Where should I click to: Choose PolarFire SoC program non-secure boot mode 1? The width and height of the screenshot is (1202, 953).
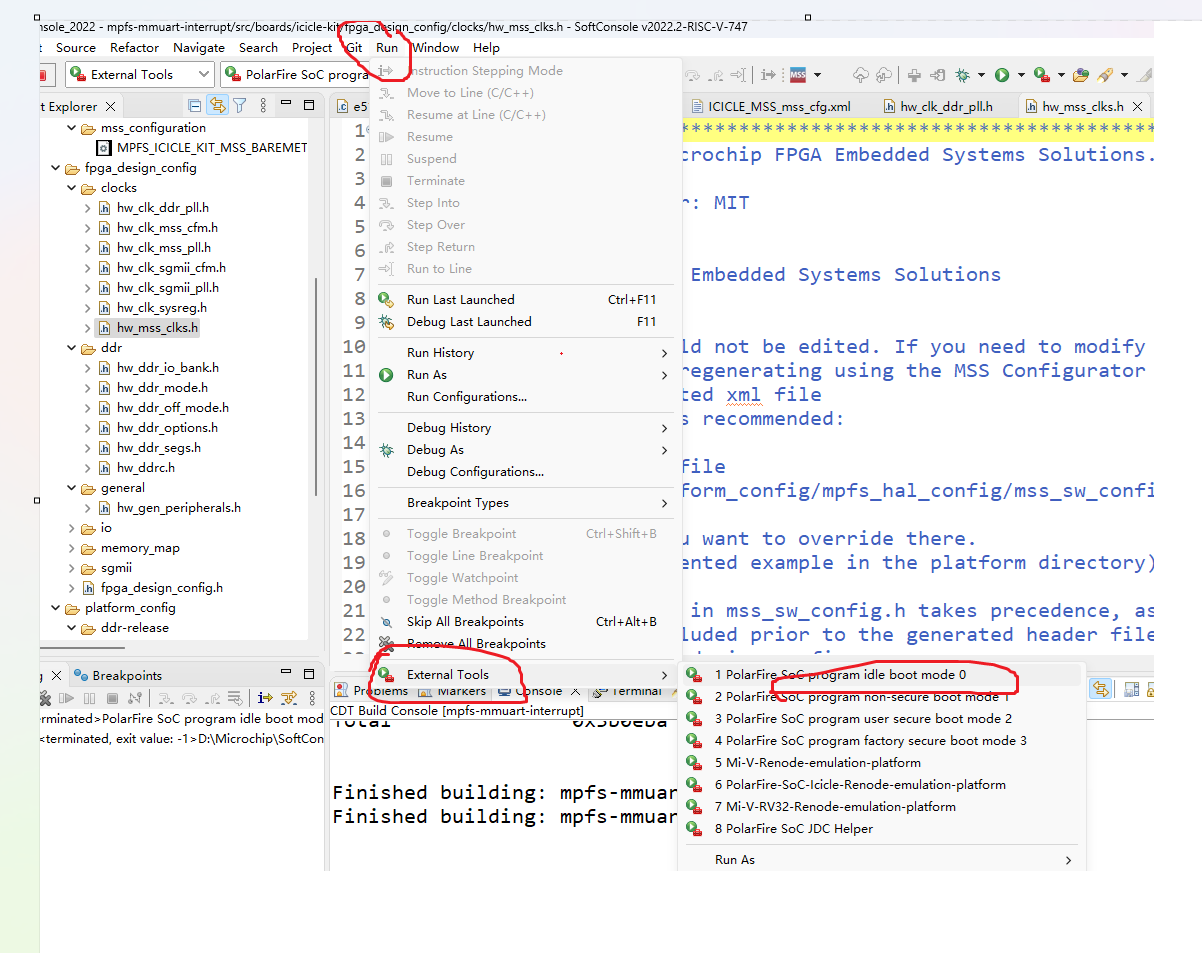pyautogui.click(x=880, y=697)
